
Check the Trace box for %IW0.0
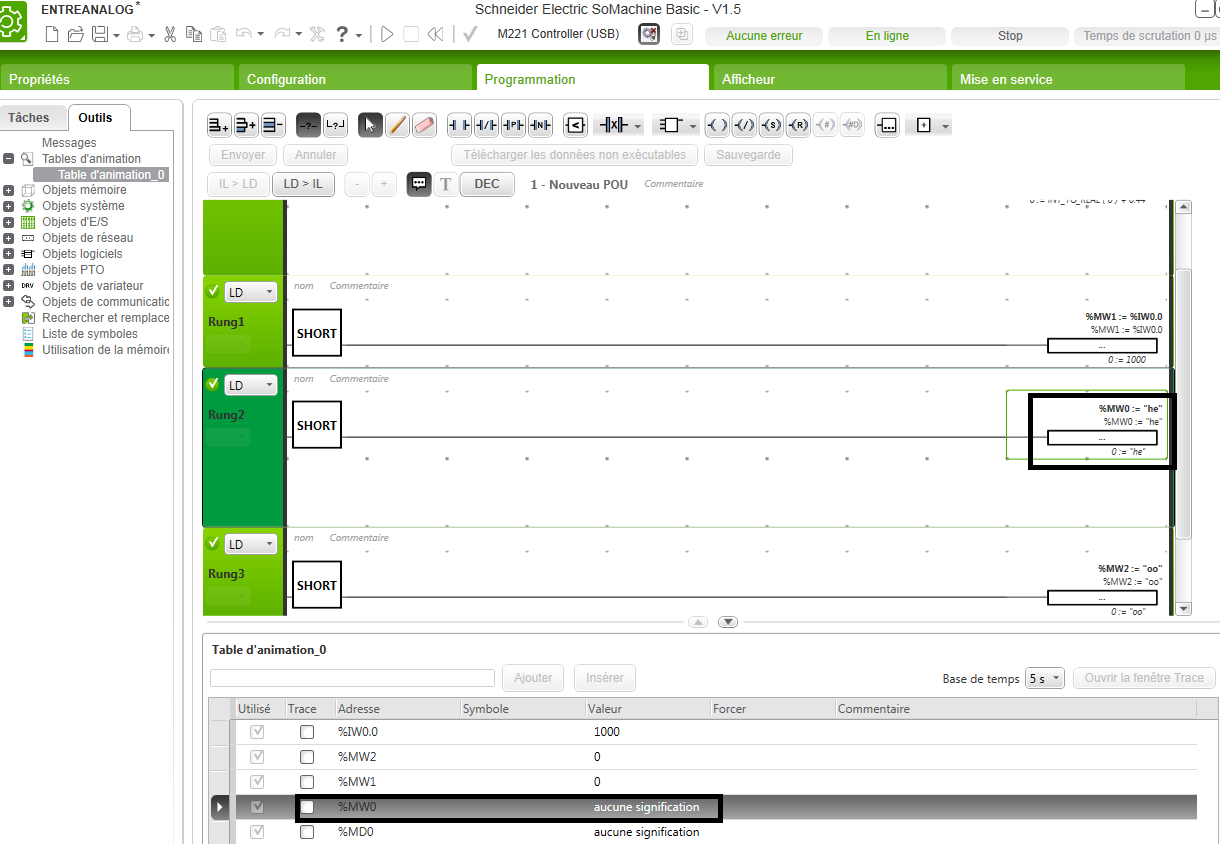[307, 732]
